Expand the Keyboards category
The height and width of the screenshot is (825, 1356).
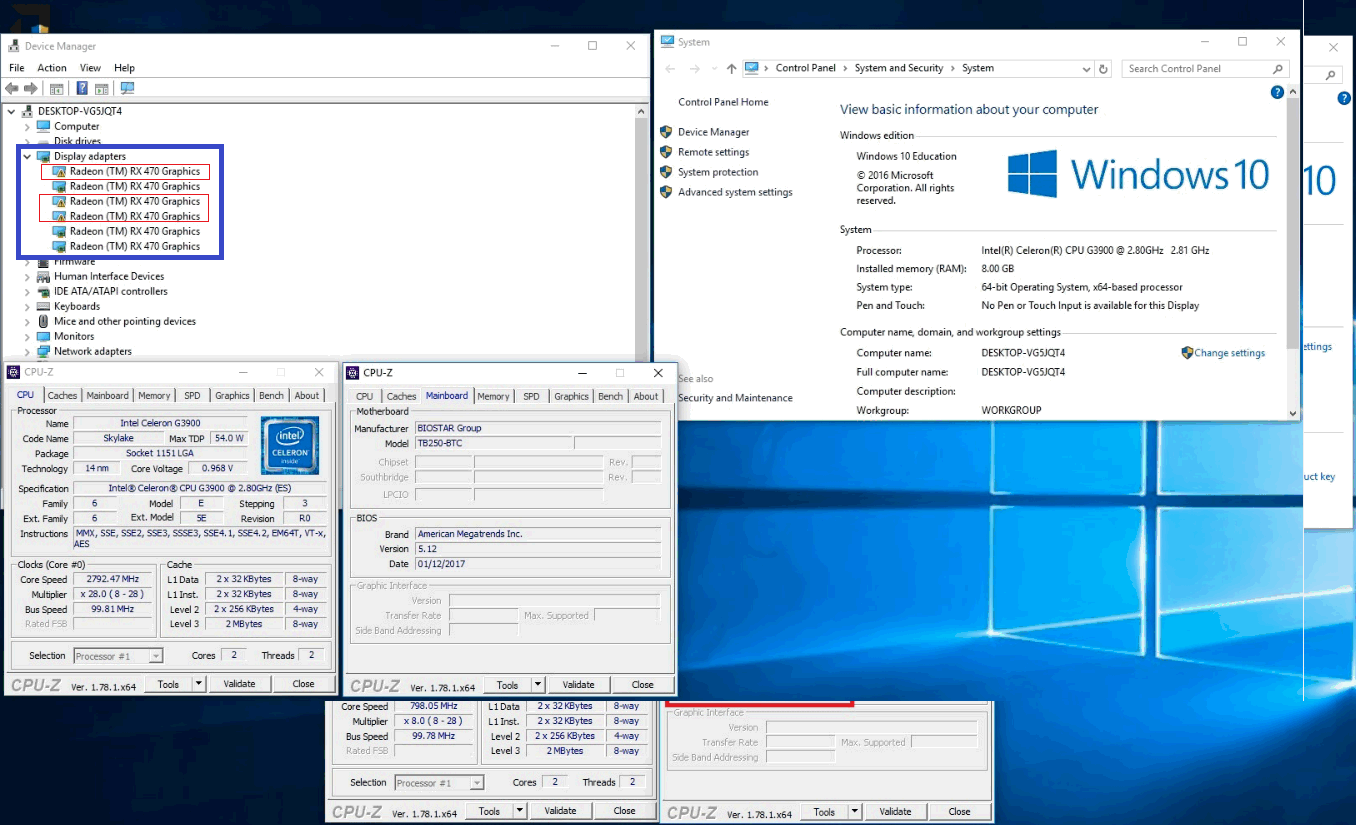click(x=27, y=306)
